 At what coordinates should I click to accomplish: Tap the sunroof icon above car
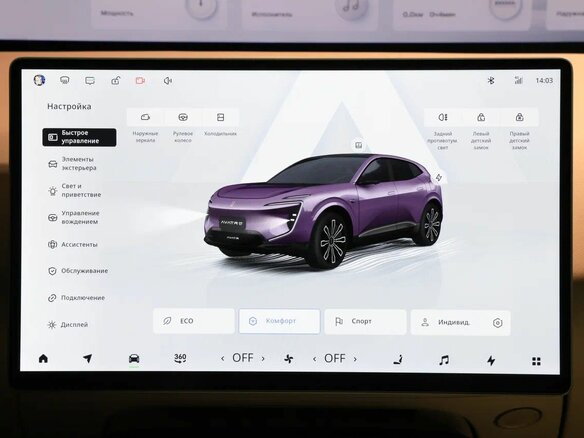[359, 145]
